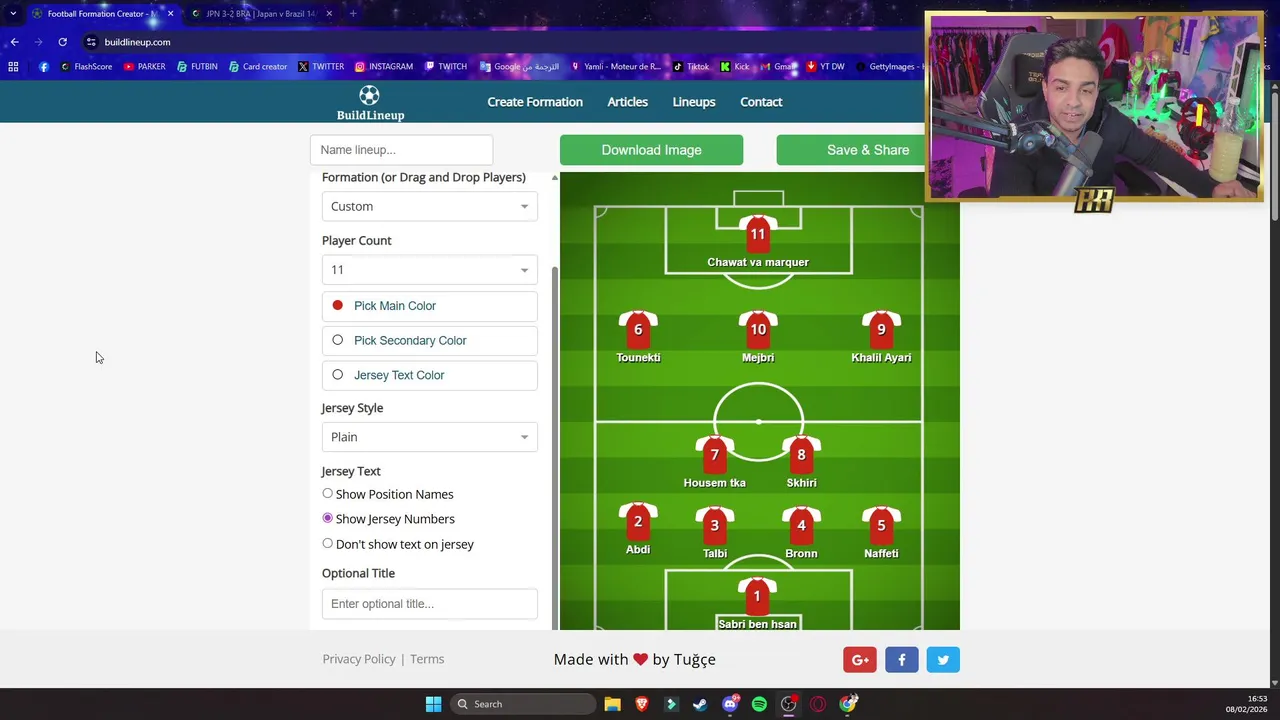The image size is (1280, 720).
Task: Open Facebook bookmark icon
Action: click(x=43, y=67)
